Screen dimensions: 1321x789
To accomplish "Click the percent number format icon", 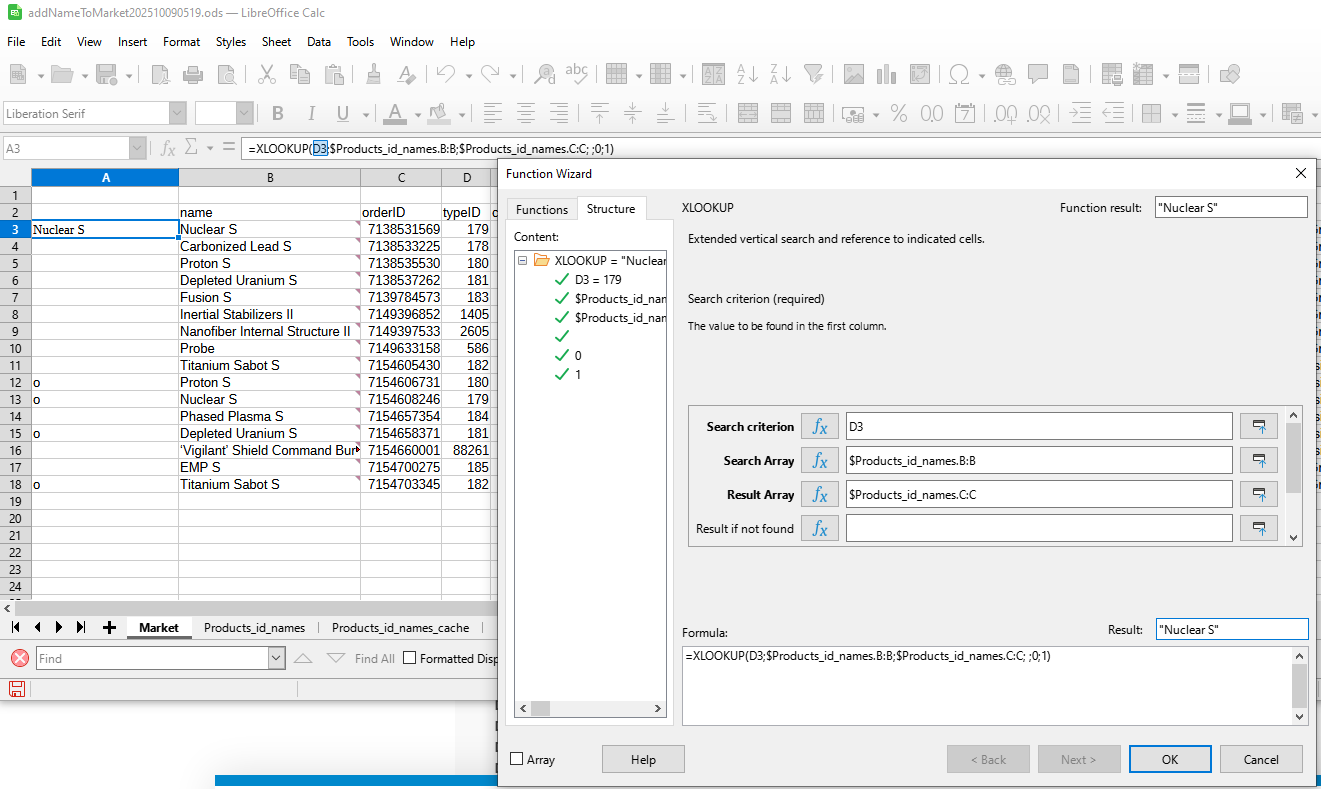I will [898, 114].
